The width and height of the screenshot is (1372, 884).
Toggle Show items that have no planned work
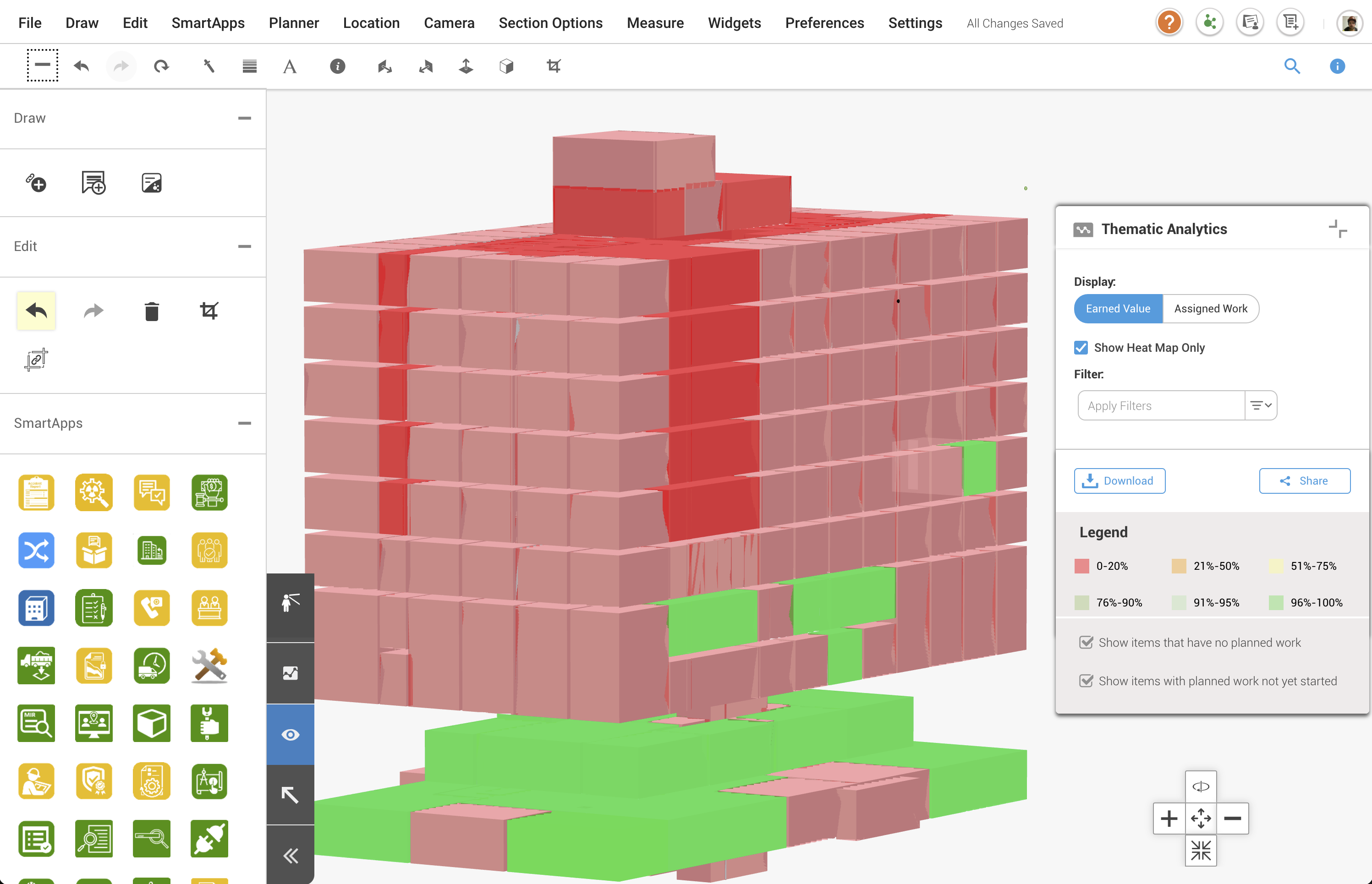point(1086,642)
